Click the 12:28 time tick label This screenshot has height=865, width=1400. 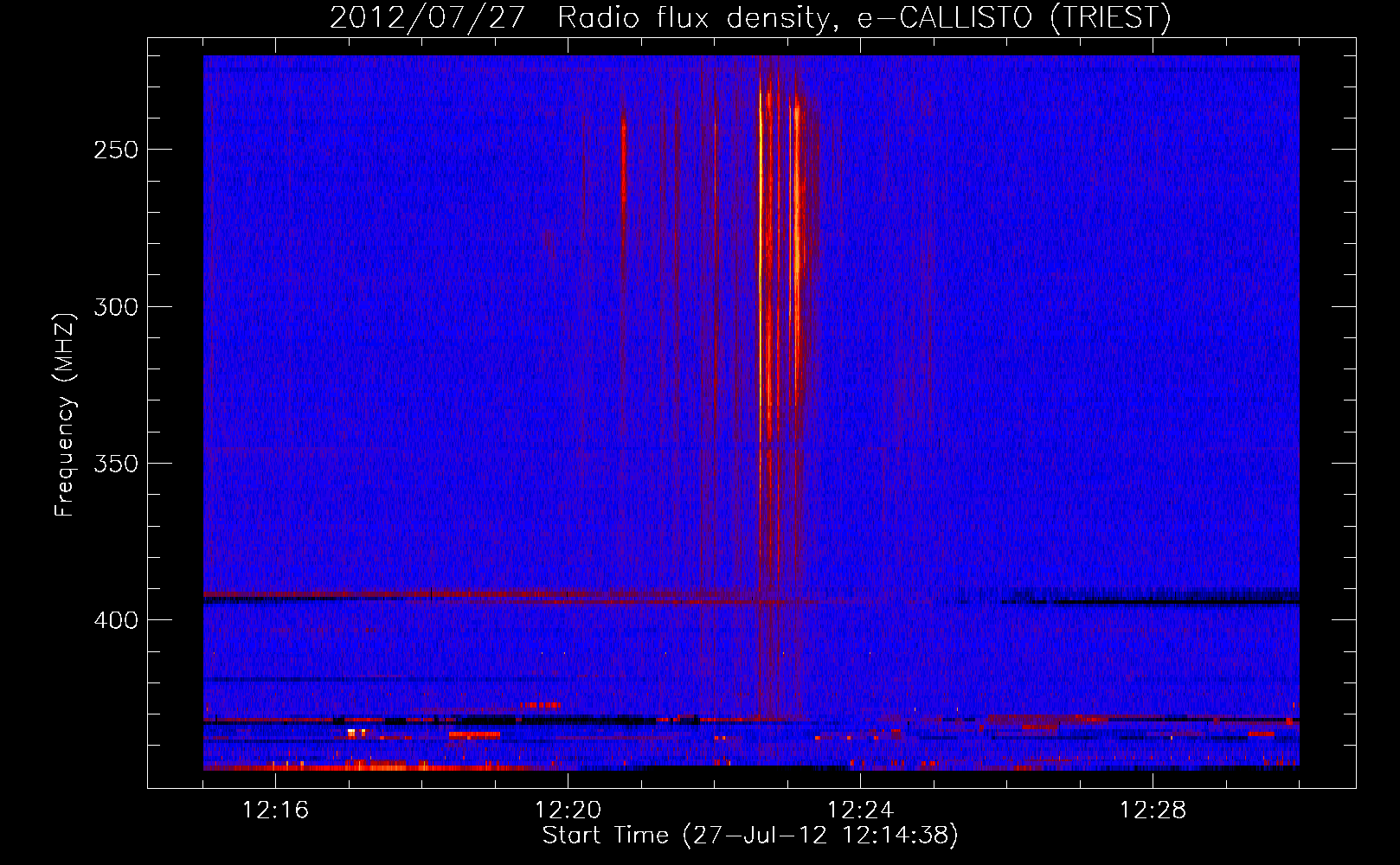tap(1153, 810)
